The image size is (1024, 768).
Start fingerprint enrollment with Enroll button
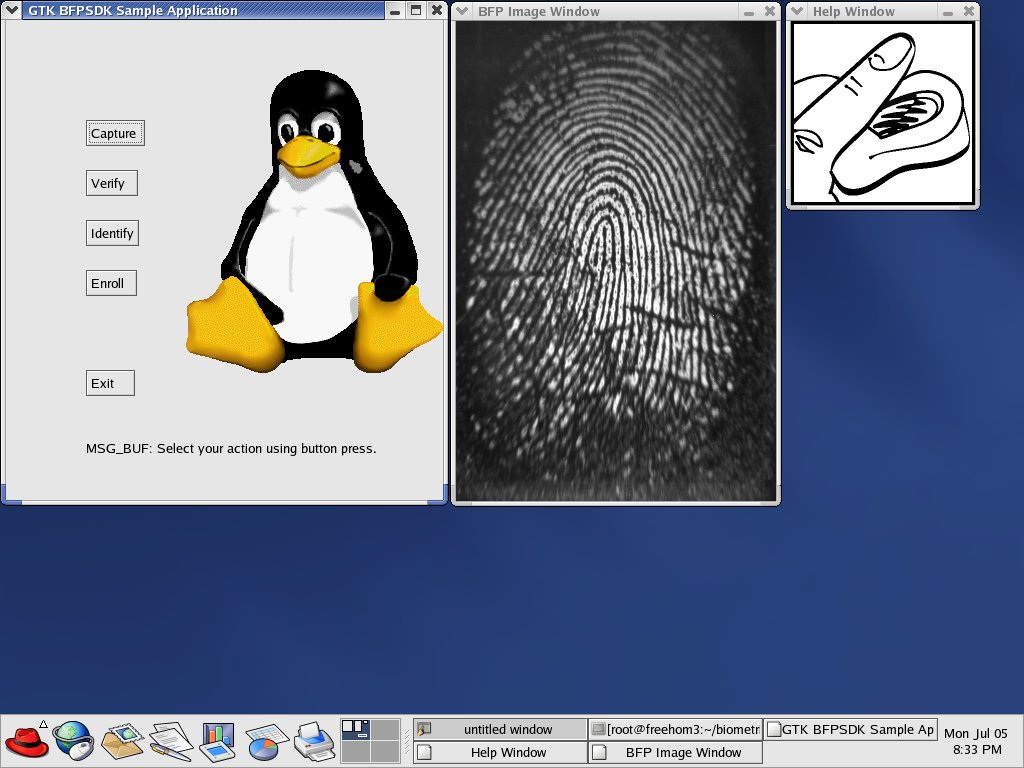[x=110, y=283]
